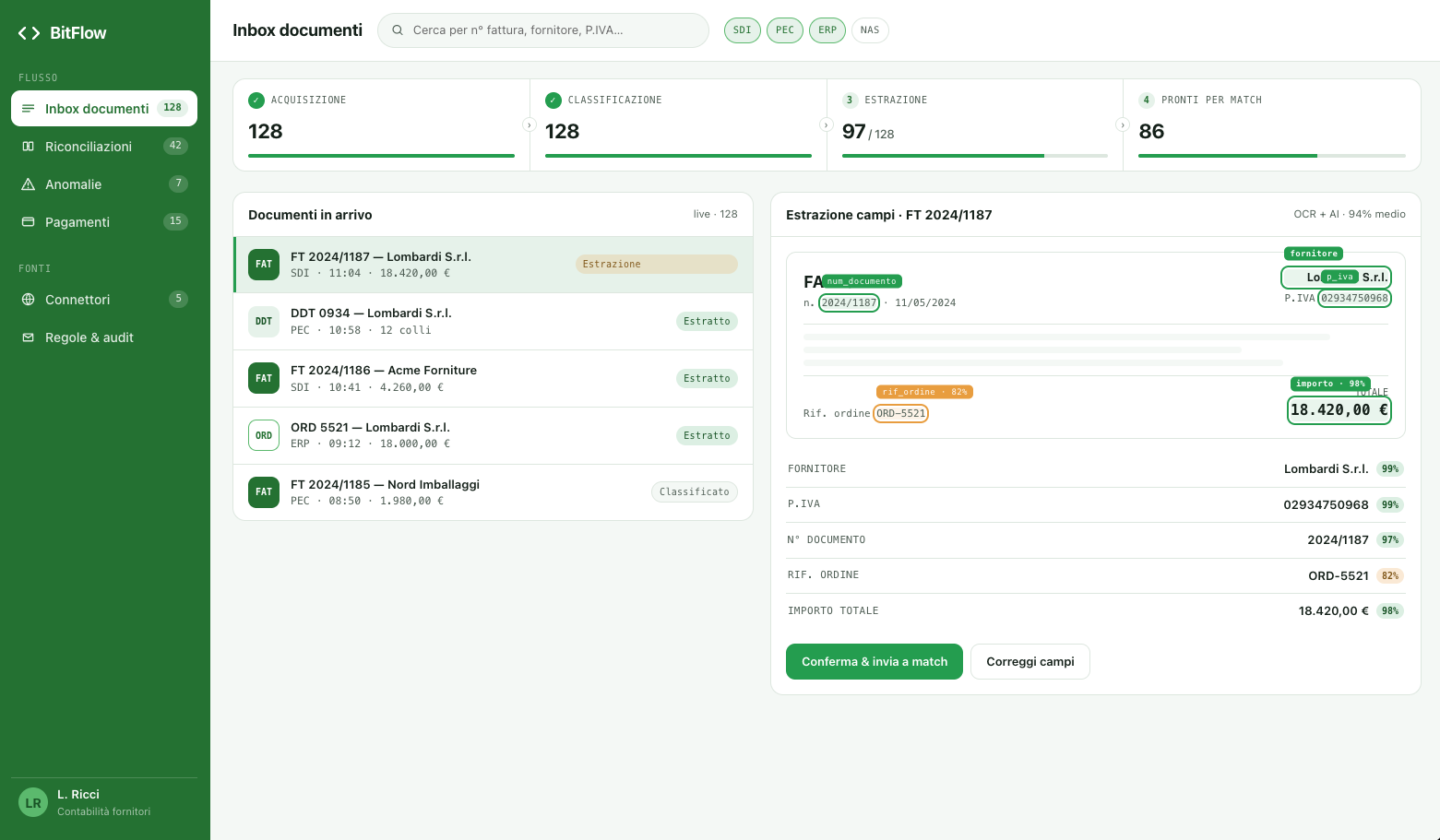The image size is (1440, 840).
Task: Open the Anomalie section
Action: click(104, 183)
